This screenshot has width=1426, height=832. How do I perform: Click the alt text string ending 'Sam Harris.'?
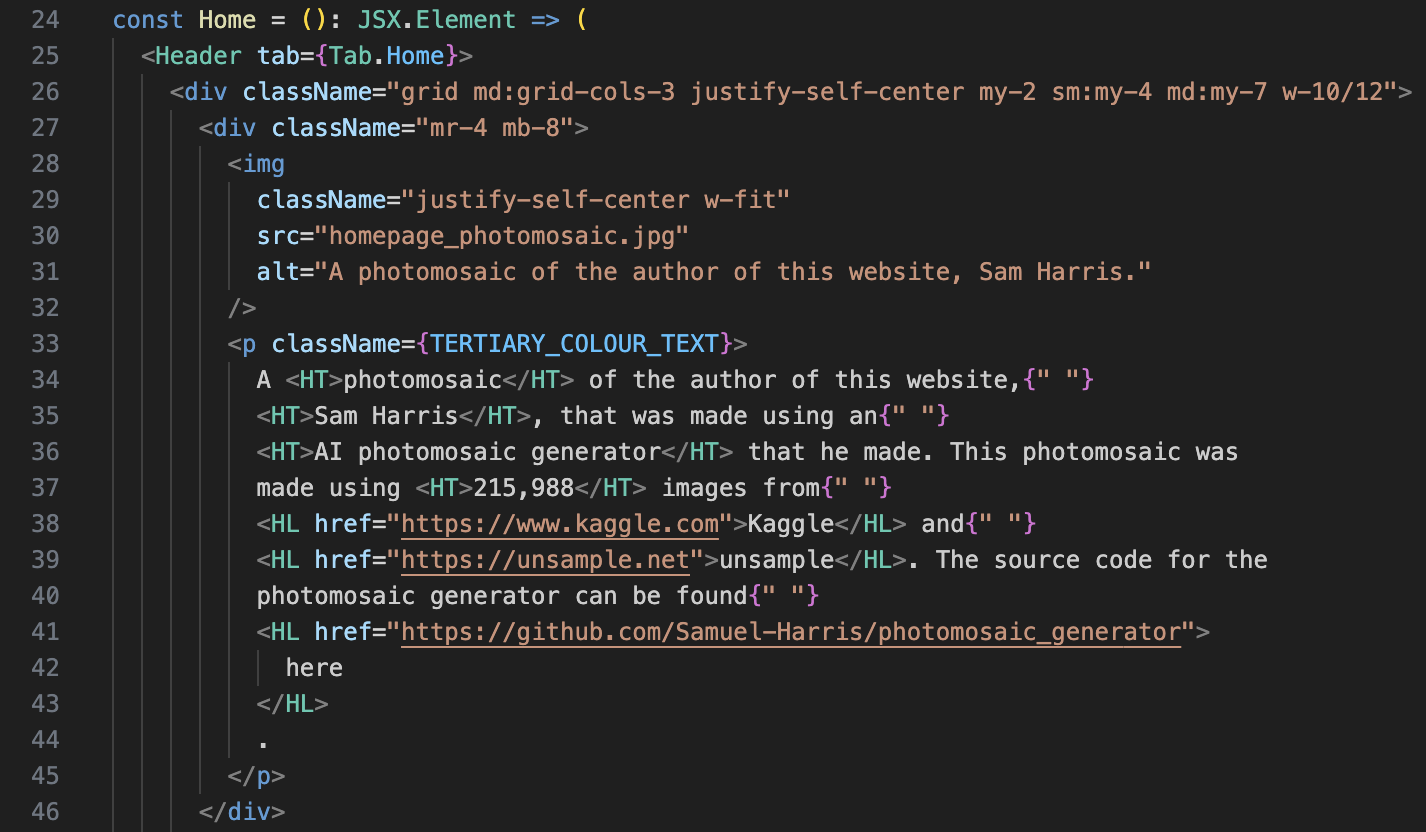click(x=734, y=271)
